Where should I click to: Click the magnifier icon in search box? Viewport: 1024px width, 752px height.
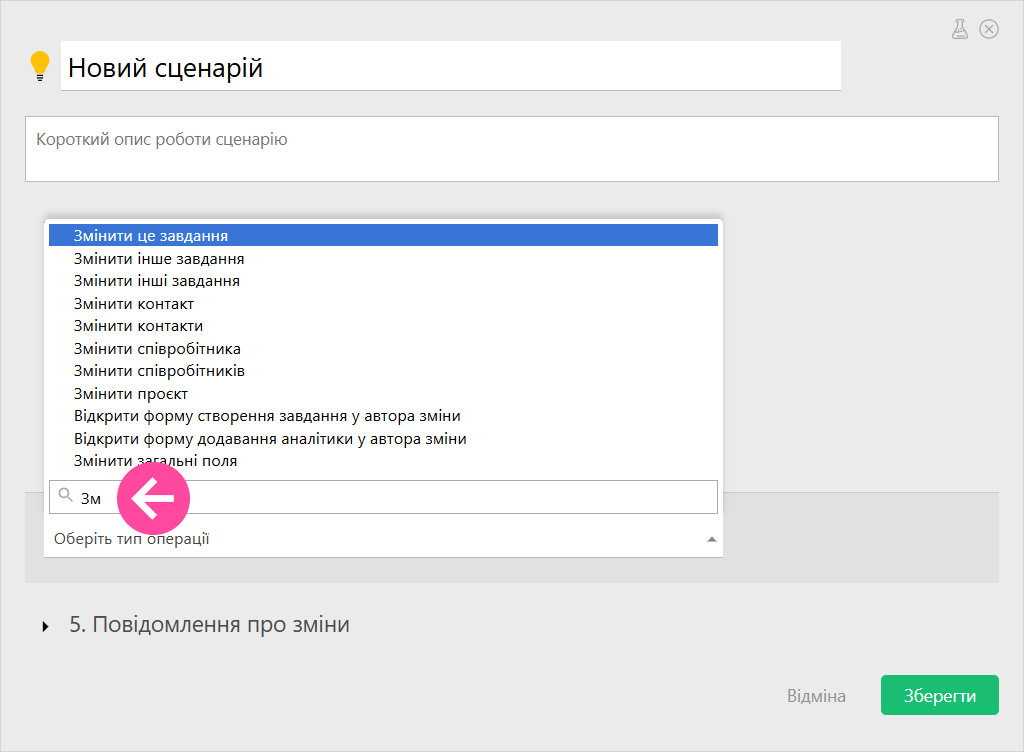(x=66, y=496)
